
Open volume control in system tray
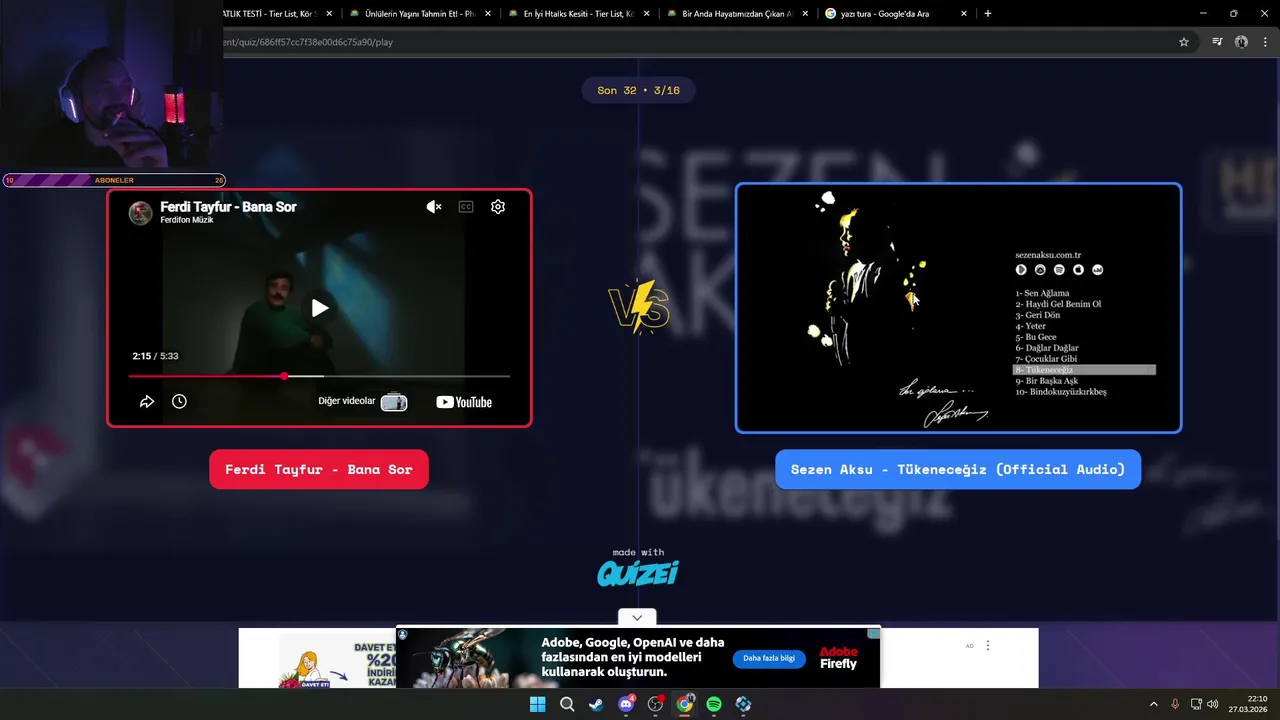point(1213,704)
